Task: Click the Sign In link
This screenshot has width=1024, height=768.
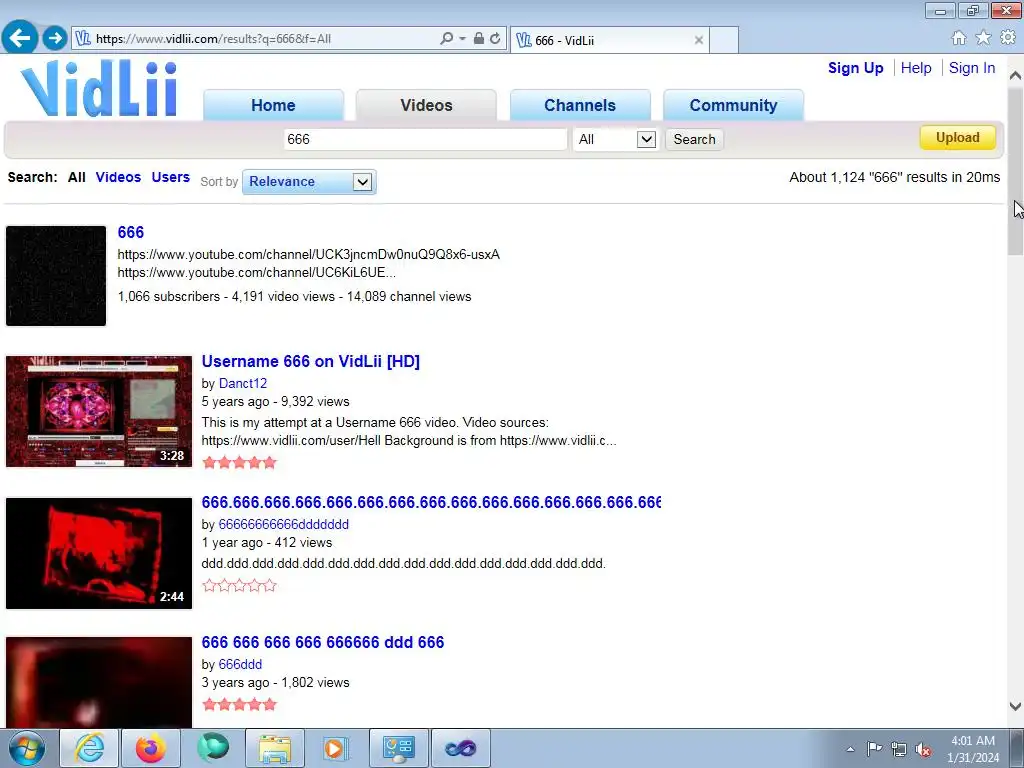Action: coord(972,68)
